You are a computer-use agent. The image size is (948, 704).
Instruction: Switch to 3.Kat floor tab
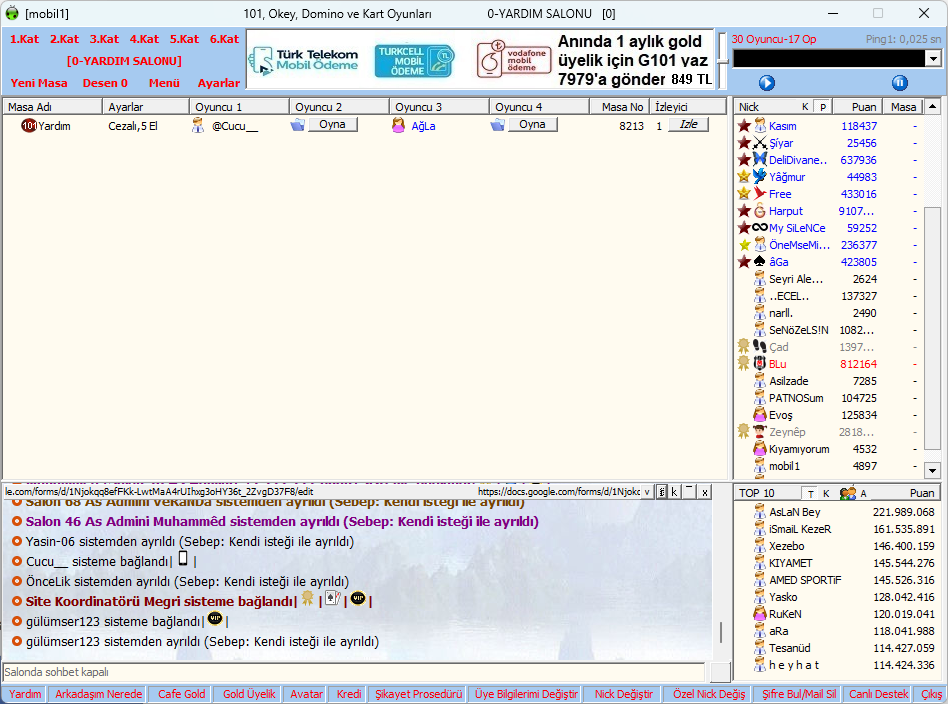tap(104, 39)
